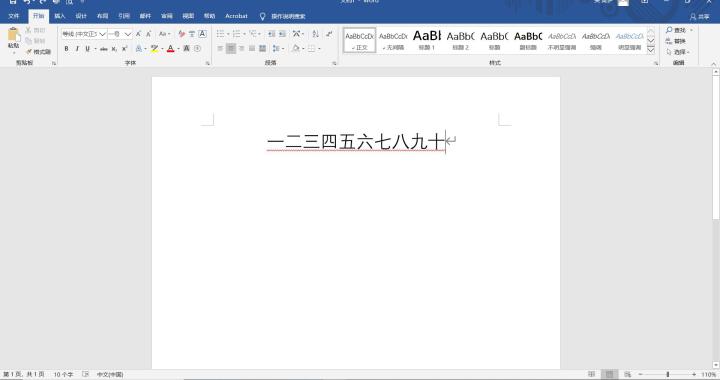Apply the 无间隔 no-spacing style
The width and height of the screenshot is (720, 380).
(393, 40)
